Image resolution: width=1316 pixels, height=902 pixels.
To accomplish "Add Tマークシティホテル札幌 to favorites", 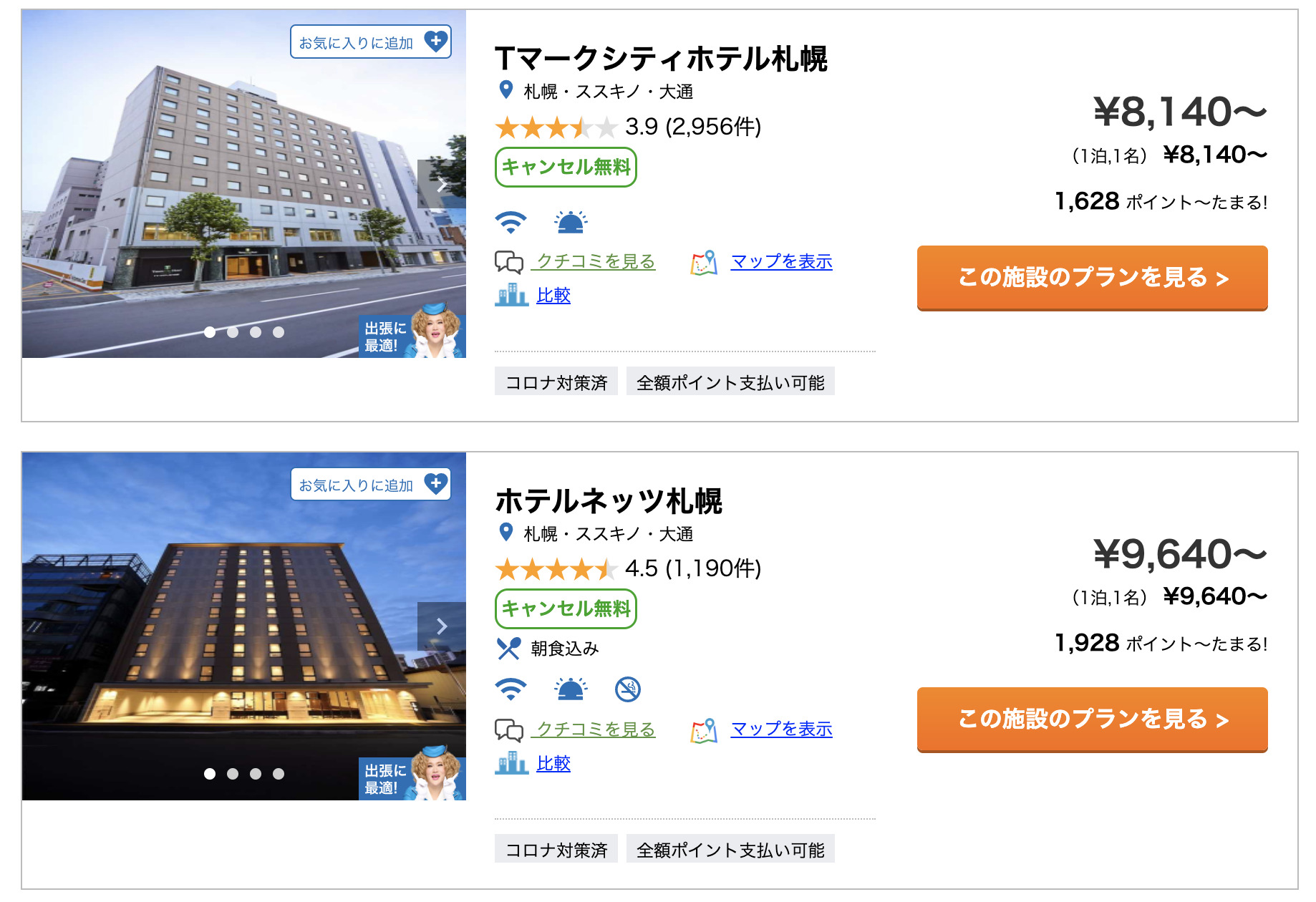I will click(x=370, y=42).
